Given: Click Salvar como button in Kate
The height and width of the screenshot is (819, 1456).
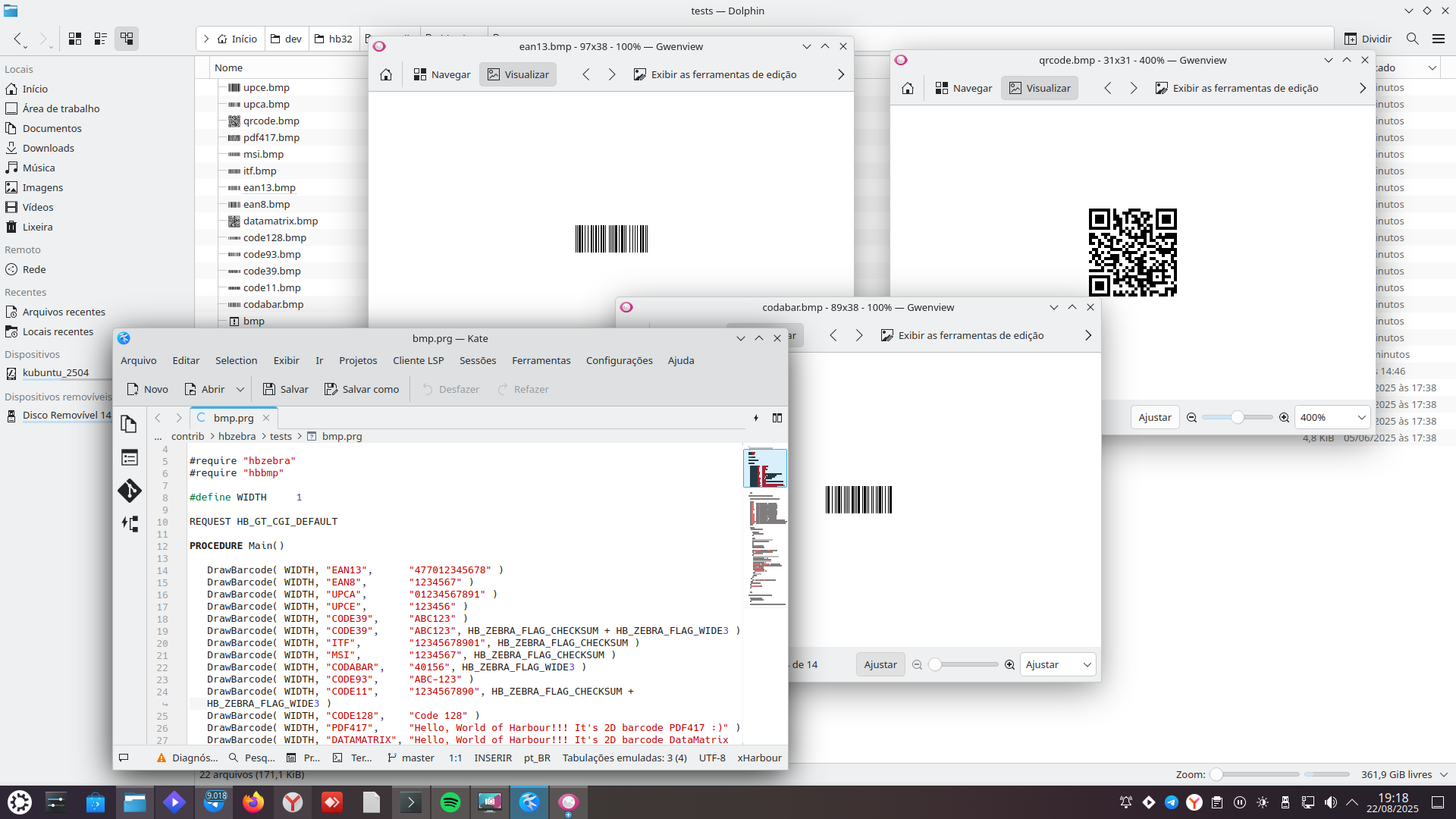Looking at the screenshot, I should point(362,389).
